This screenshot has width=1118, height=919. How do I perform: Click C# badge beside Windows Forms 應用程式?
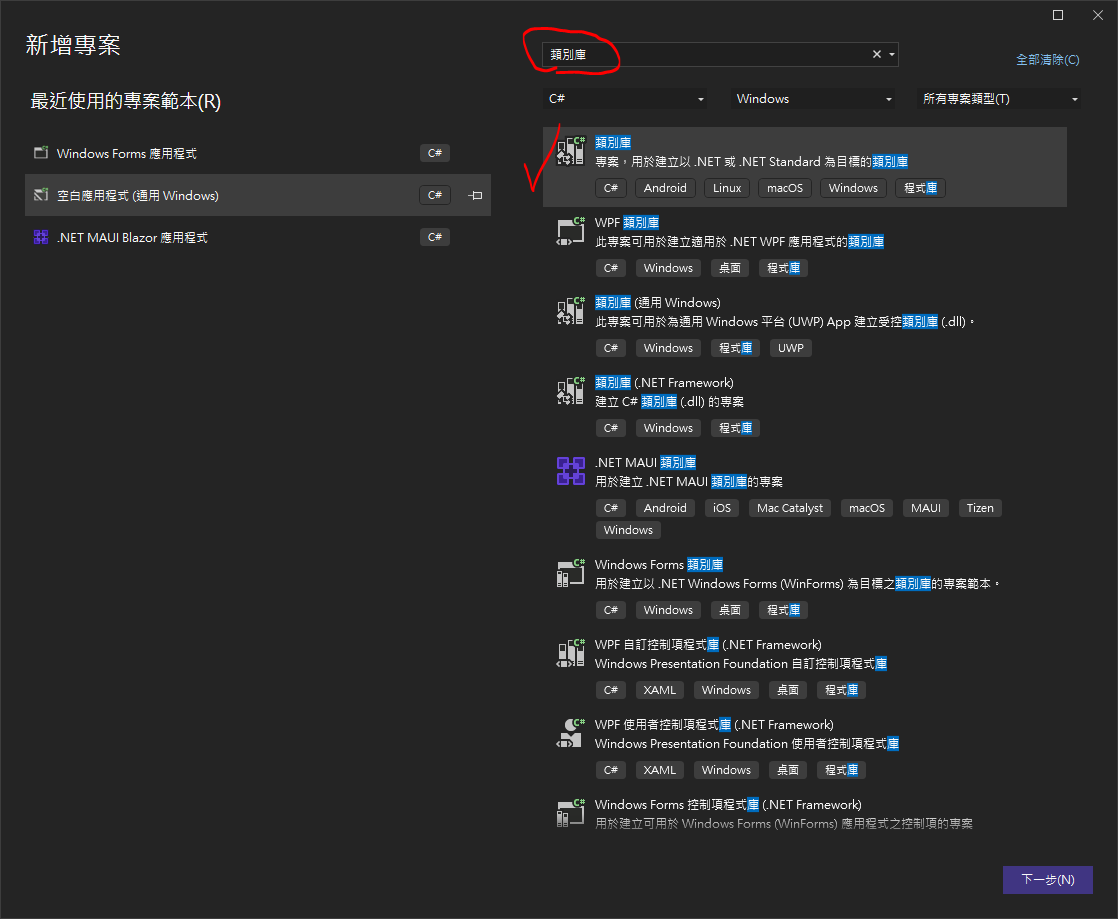434,153
